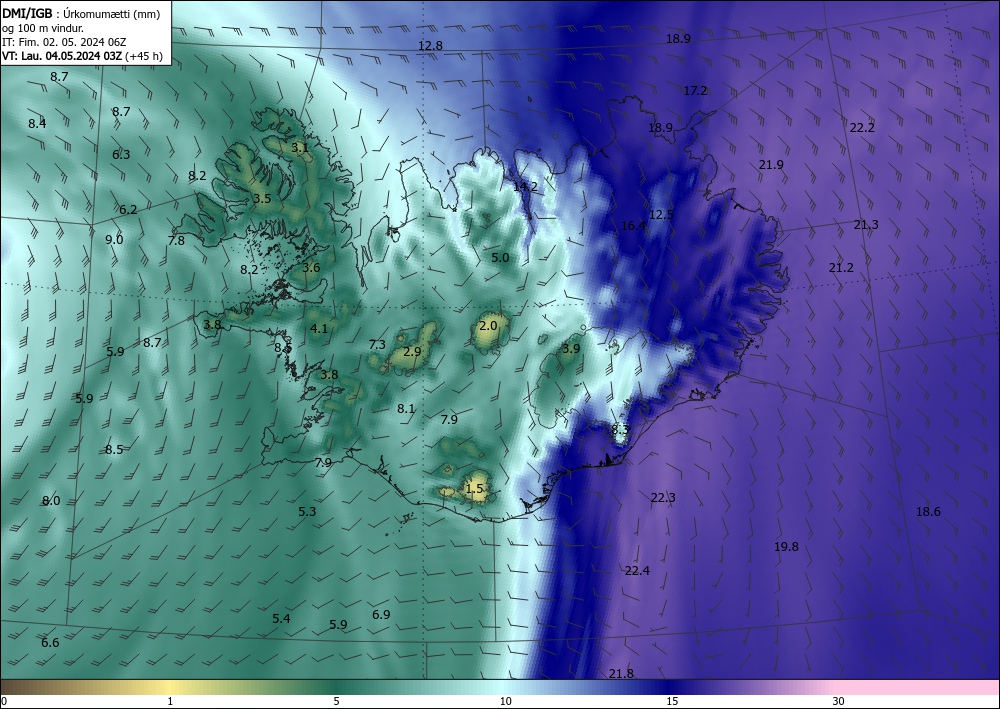
Task: Click the 22.2 value on the map
Action: 862,128
